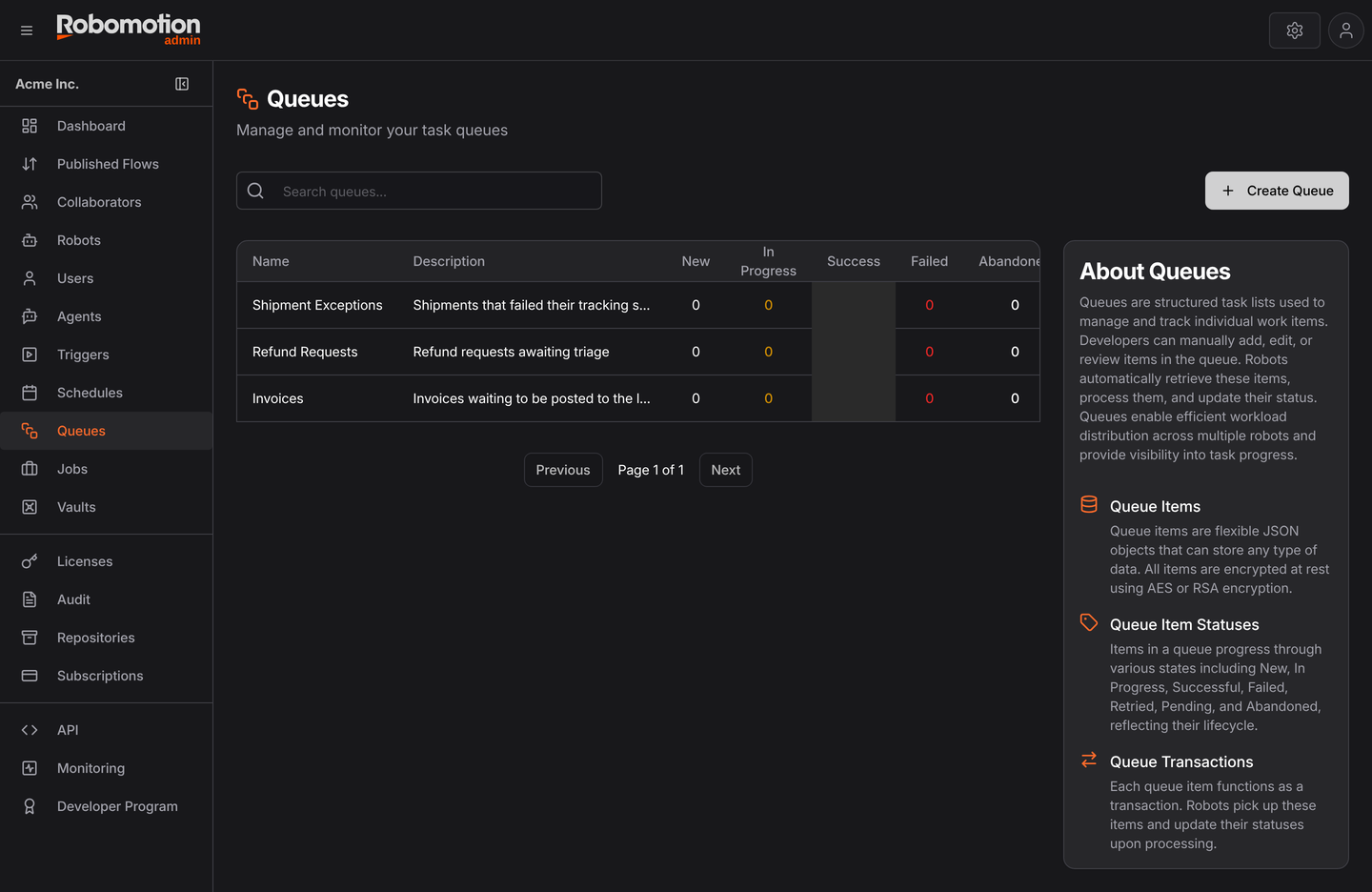
Task: Open the Invoices queue row
Action: (638, 398)
